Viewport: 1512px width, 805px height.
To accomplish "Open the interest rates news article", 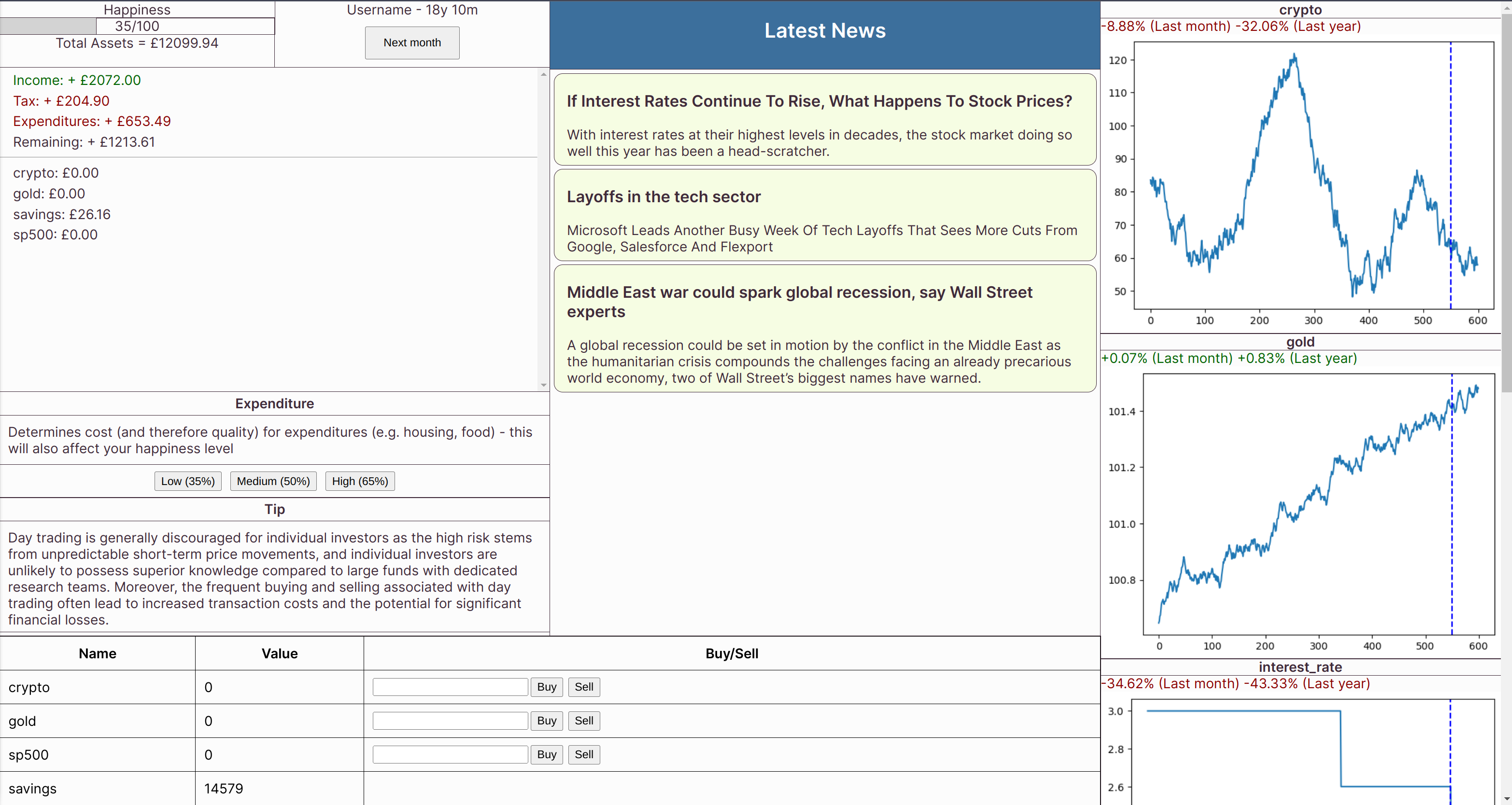I will tap(825, 119).
